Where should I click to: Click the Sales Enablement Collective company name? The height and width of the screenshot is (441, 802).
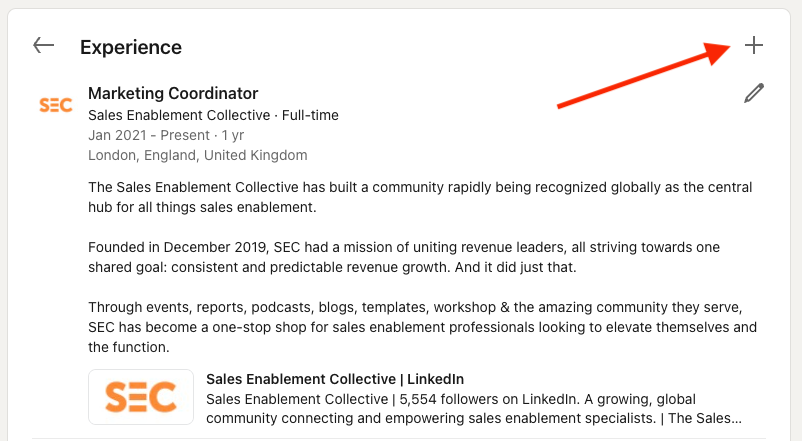pos(179,115)
